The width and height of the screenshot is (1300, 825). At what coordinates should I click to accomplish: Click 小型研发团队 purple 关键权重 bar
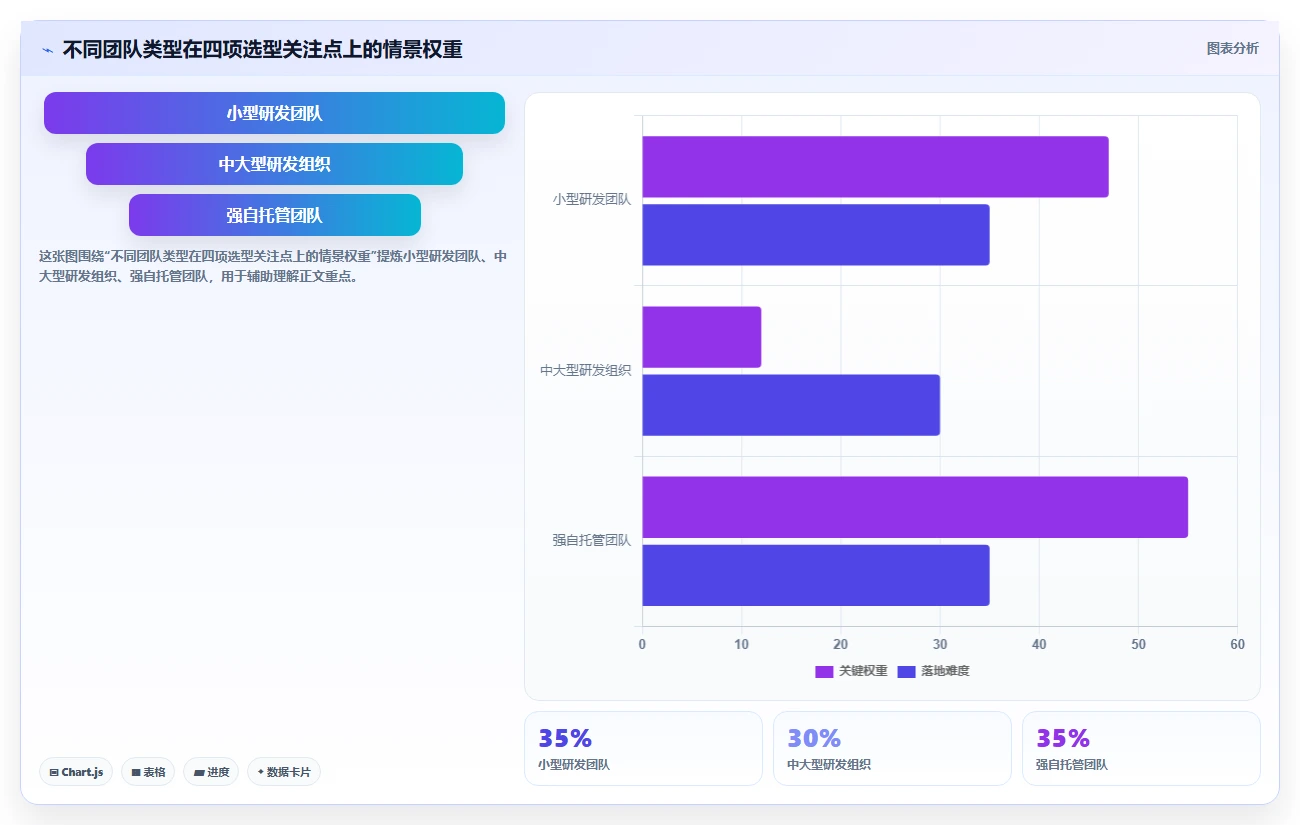pyautogui.click(x=875, y=167)
